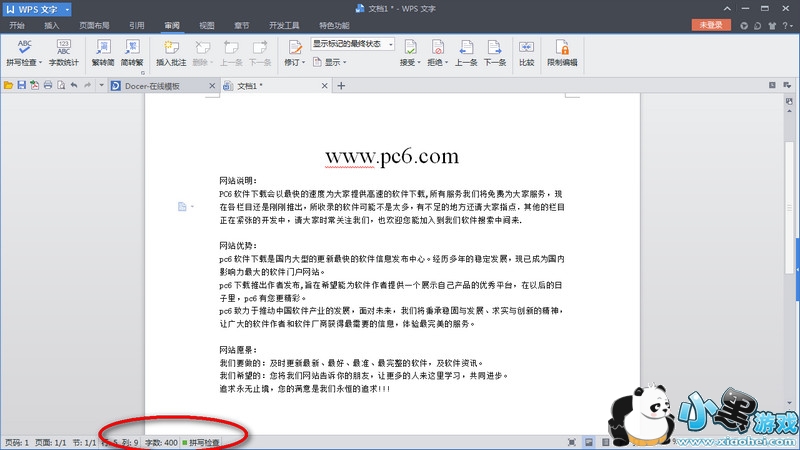800x450 pixels.
Task: Click the open folder icon in quick toolbar
Action: click(x=8, y=85)
